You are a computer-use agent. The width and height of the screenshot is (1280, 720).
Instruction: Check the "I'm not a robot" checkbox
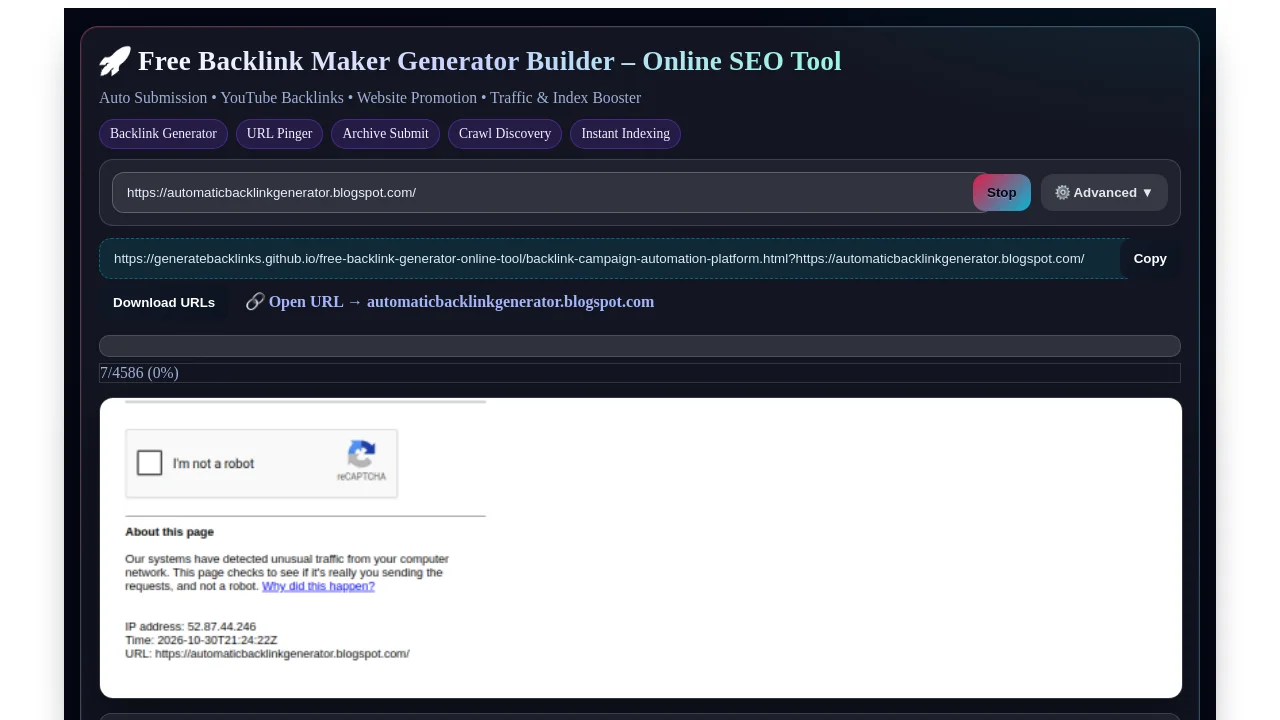pyautogui.click(x=150, y=463)
